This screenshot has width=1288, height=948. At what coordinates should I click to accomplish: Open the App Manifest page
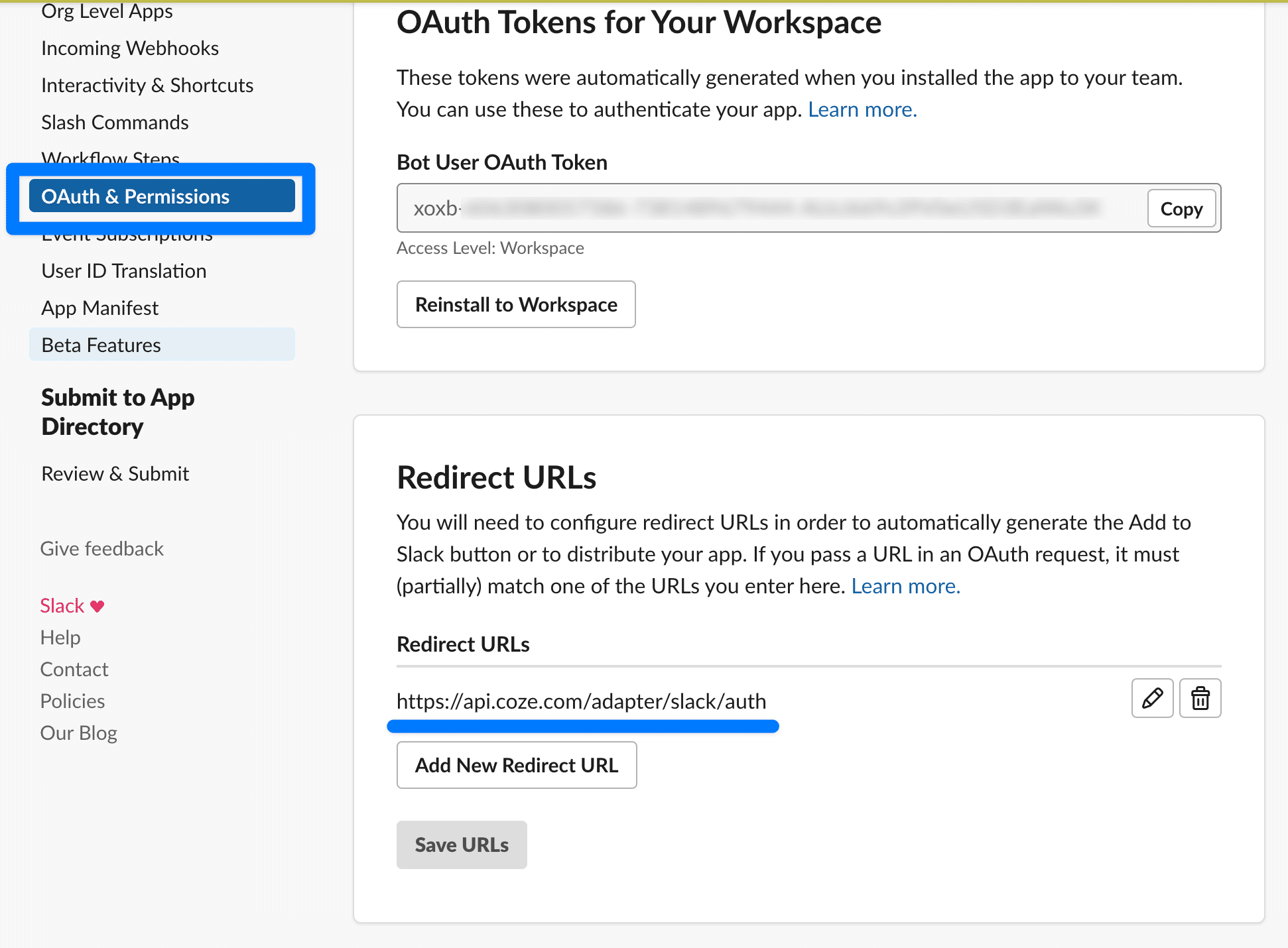[x=100, y=308]
